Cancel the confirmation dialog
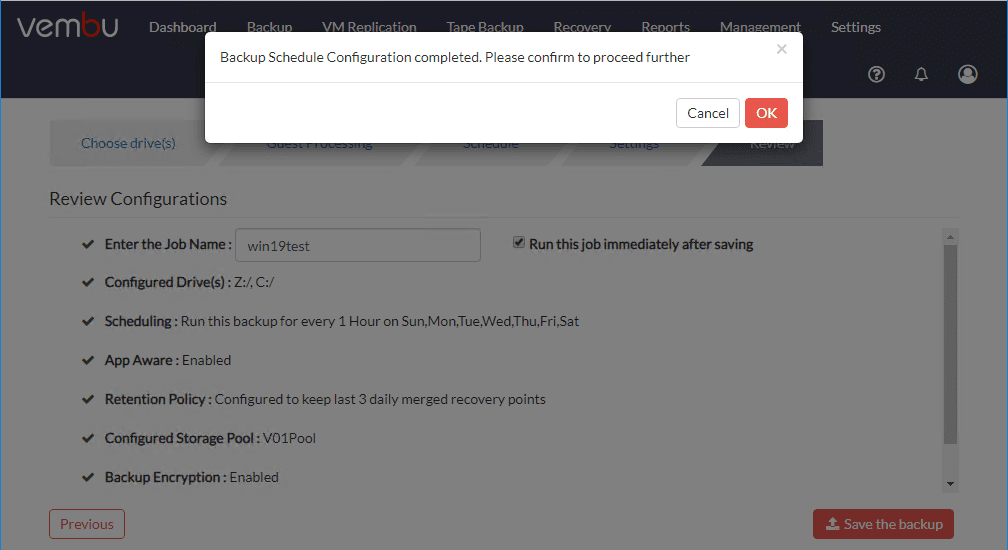The image size is (1008, 550). (708, 113)
